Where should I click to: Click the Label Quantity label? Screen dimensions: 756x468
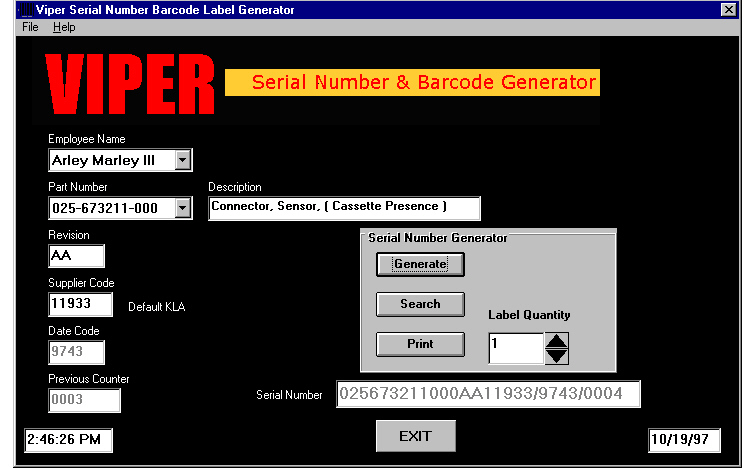529,315
